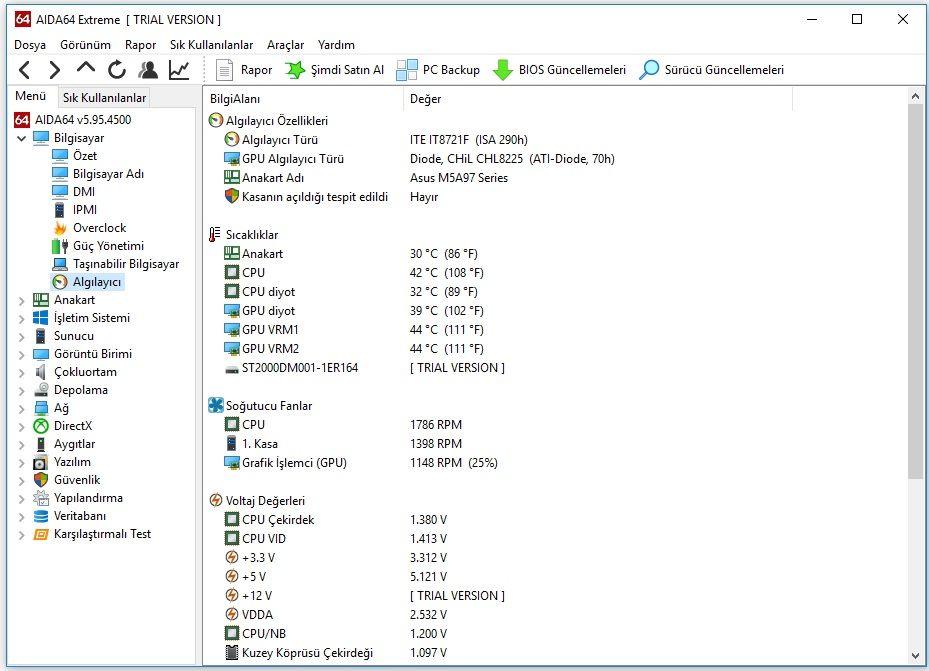Click the Depolama disk icon

41,390
